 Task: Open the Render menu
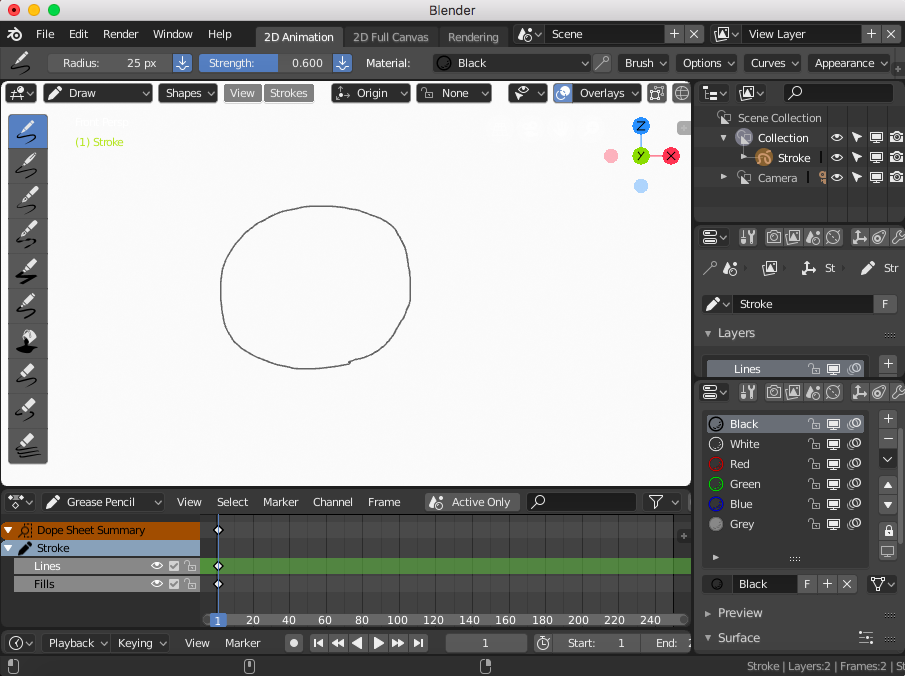click(121, 34)
